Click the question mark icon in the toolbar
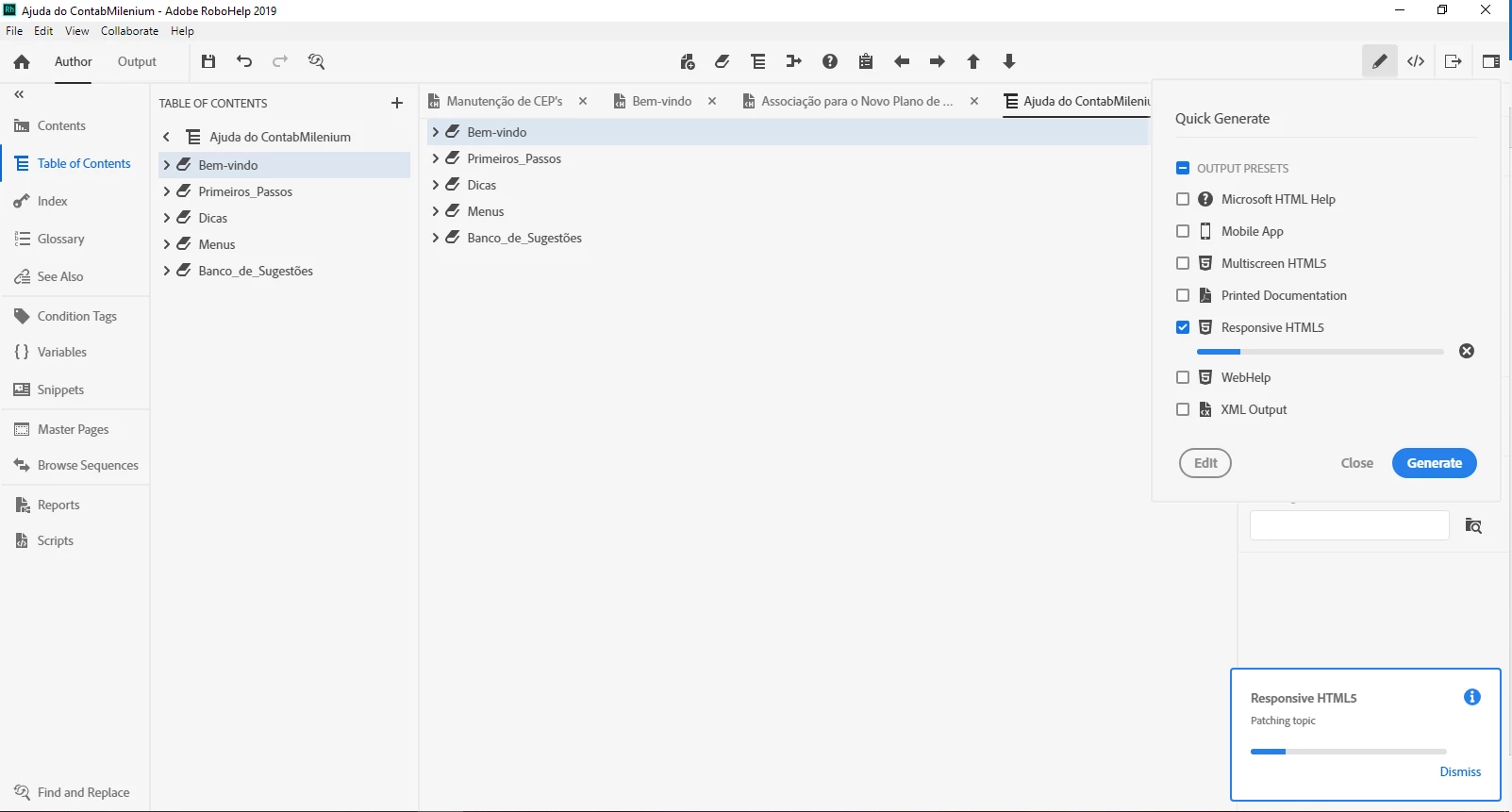The height and width of the screenshot is (812, 1512). tap(830, 61)
